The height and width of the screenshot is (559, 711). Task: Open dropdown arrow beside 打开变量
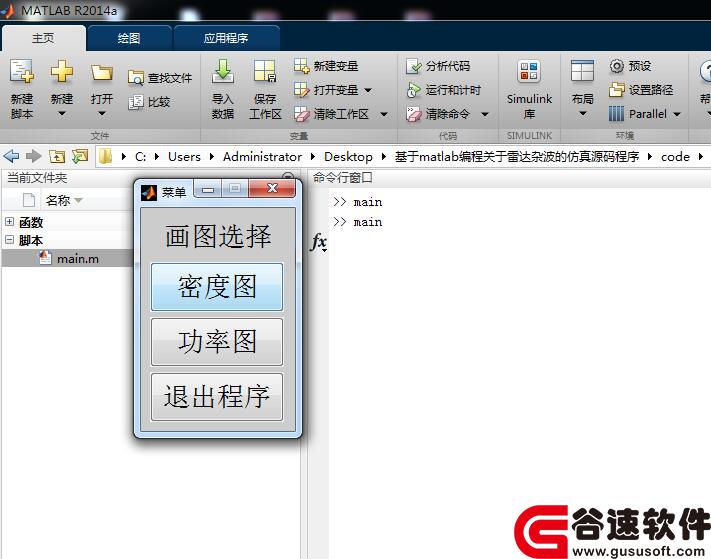(x=368, y=90)
